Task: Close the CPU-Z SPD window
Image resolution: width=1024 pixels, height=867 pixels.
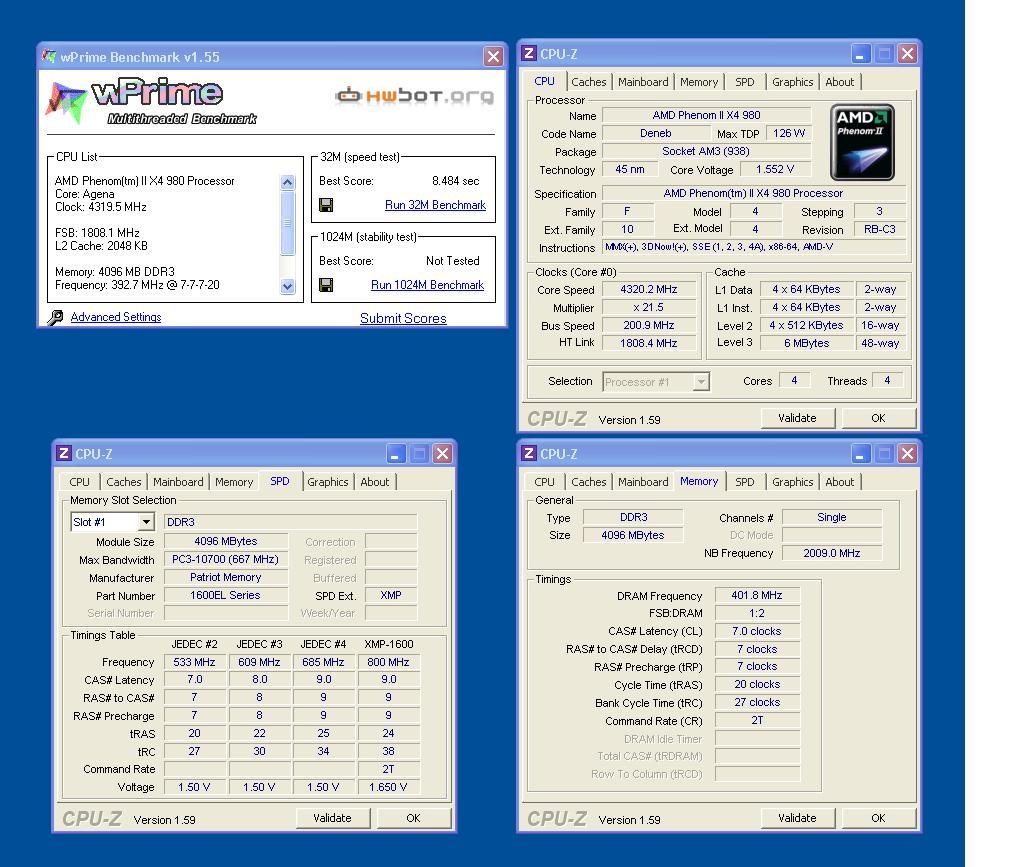Action: pos(442,453)
